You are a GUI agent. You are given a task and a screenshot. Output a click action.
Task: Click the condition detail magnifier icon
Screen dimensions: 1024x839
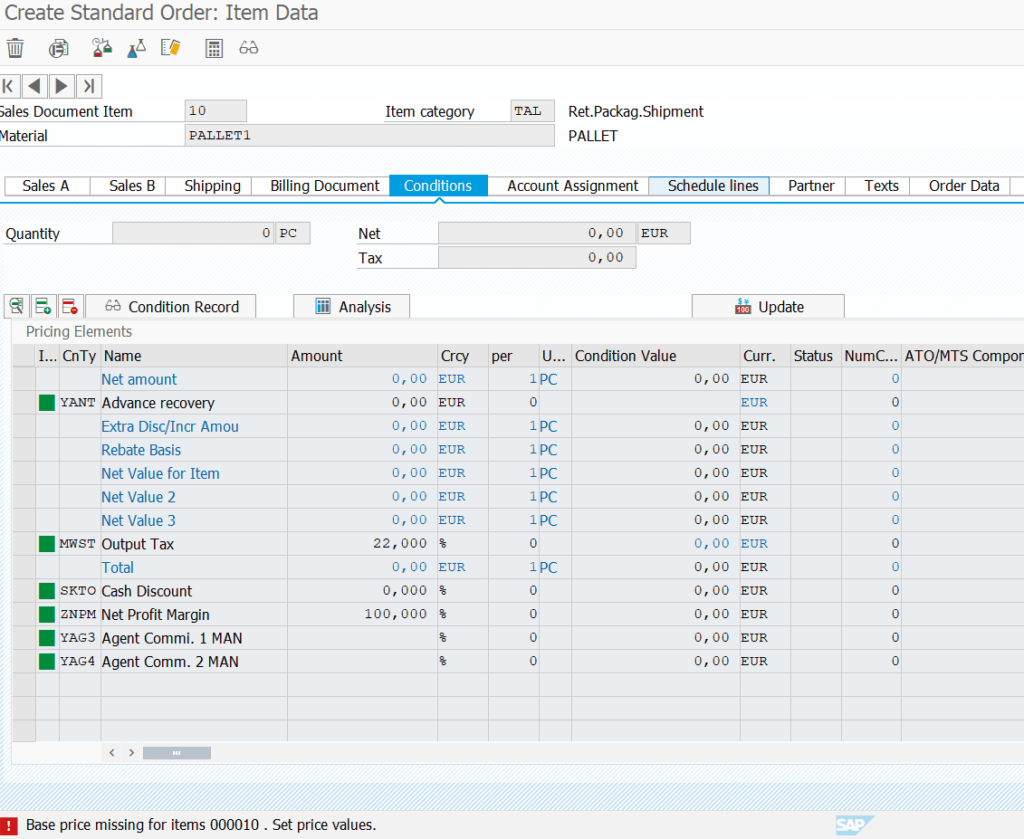pyautogui.click(x=17, y=306)
